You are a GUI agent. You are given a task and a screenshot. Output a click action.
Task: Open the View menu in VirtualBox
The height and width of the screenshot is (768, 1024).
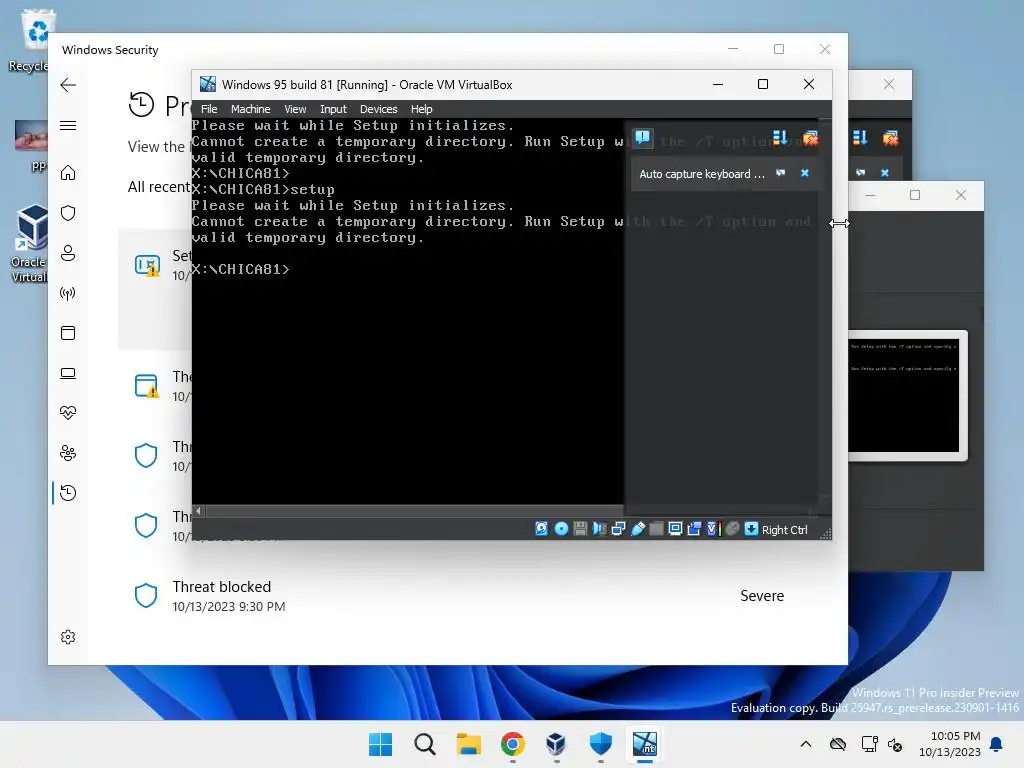click(x=295, y=109)
